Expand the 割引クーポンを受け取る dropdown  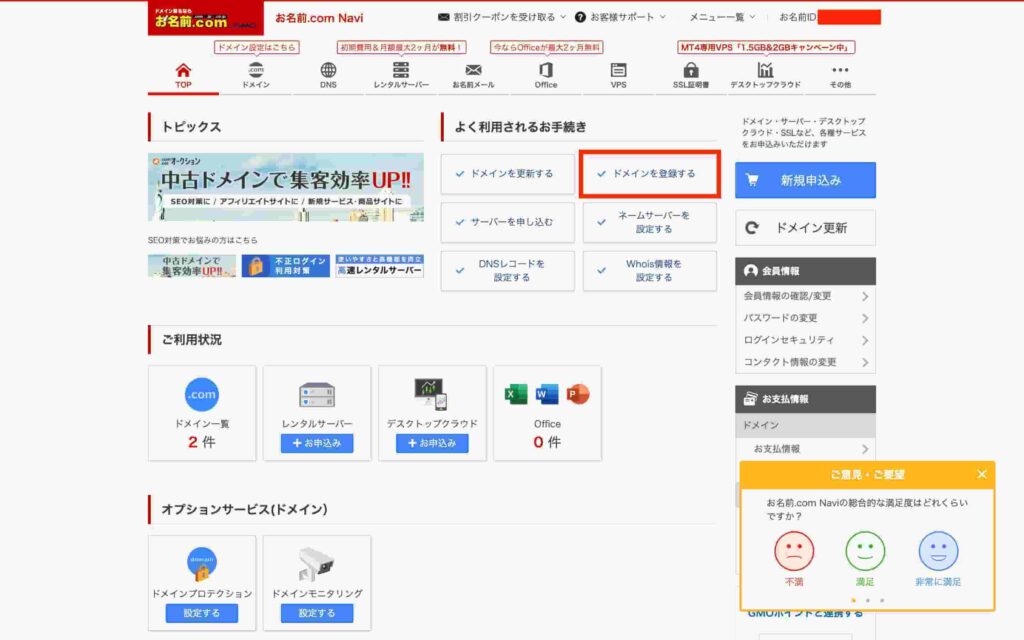click(502, 17)
